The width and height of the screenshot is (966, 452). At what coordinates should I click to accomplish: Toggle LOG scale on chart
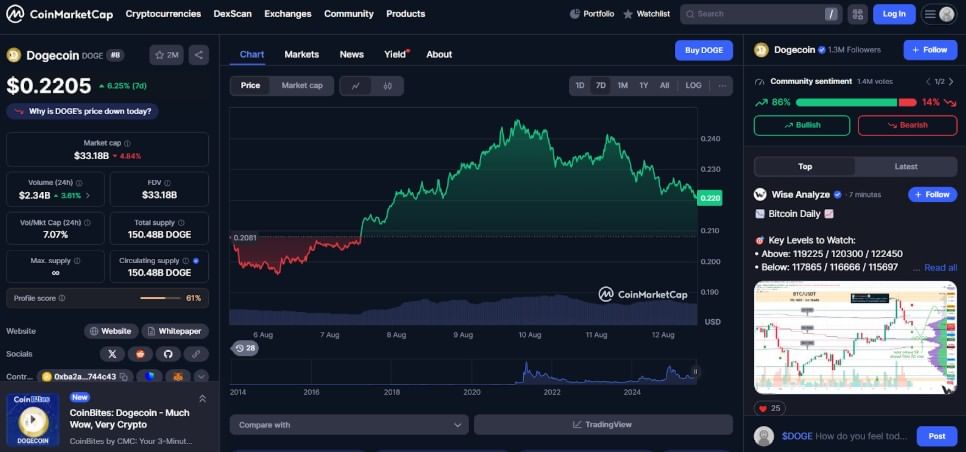(694, 86)
